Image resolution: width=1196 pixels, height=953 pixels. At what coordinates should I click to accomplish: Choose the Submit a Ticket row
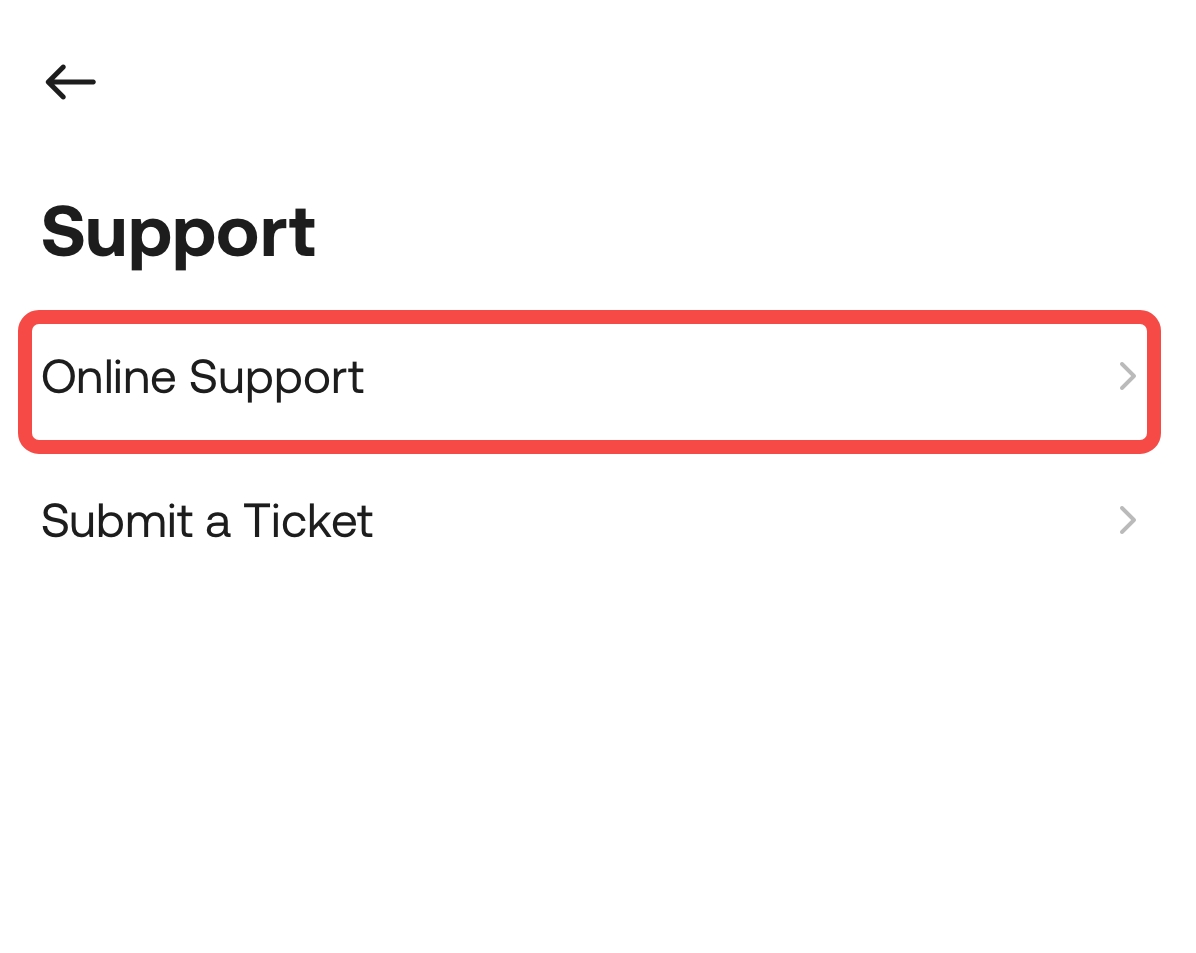click(590, 521)
